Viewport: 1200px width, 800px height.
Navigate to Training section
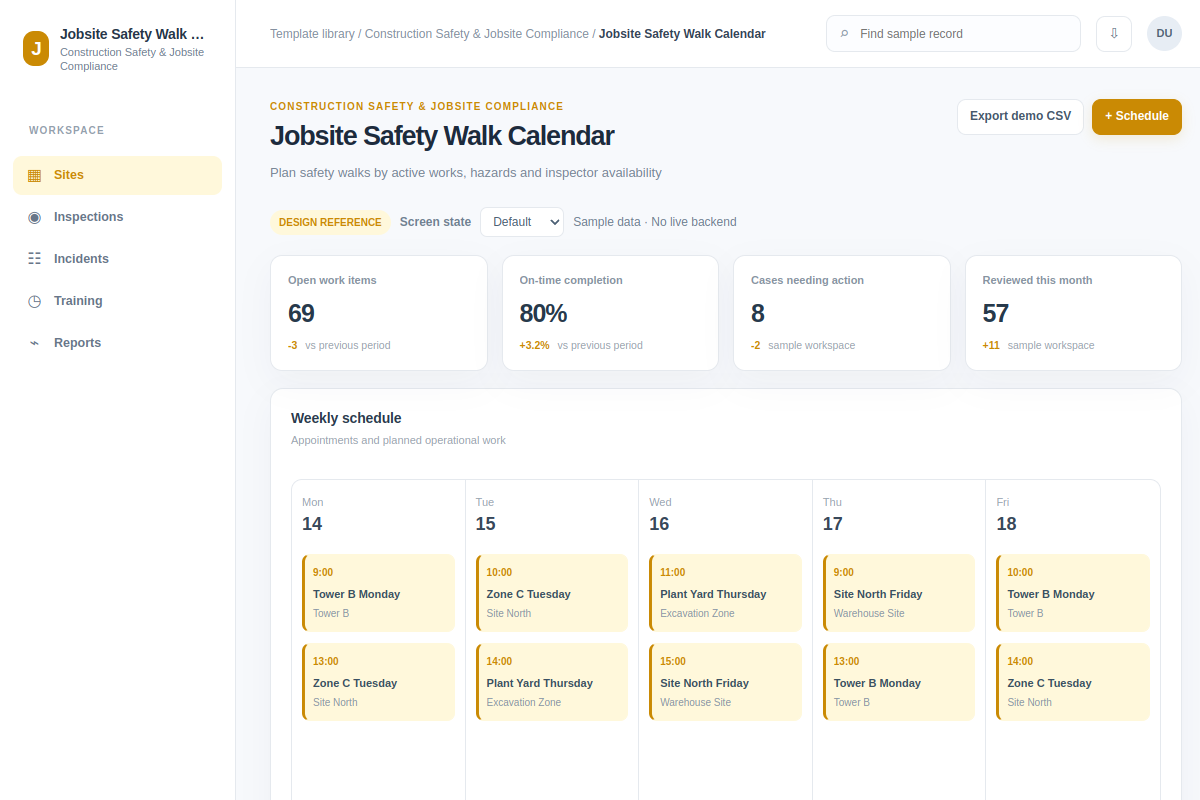pos(117,301)
